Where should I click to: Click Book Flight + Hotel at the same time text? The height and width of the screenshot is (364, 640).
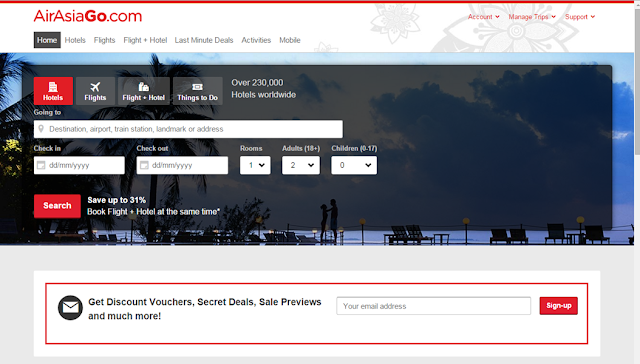click(x=153, y=212)
